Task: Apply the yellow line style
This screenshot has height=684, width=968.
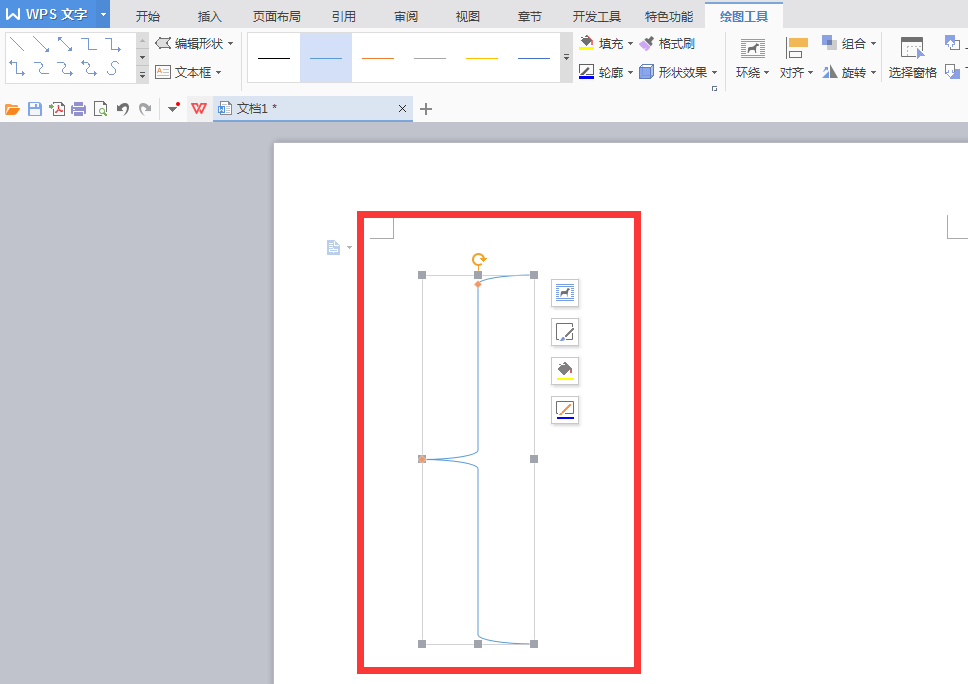Action: pos(482,58)
